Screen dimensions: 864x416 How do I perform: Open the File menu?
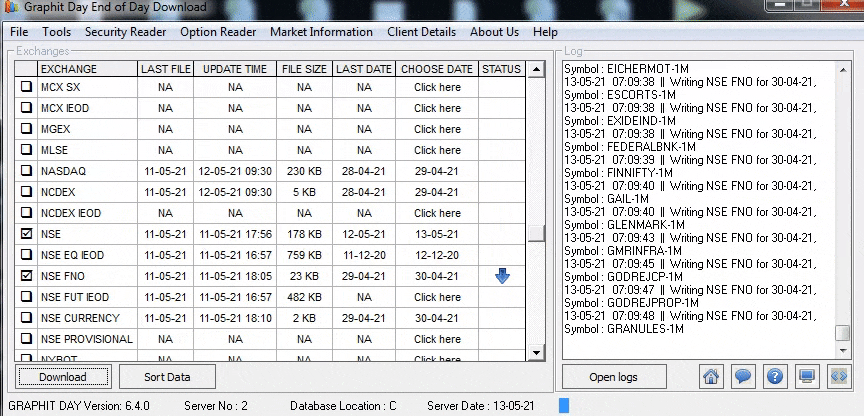19,32
